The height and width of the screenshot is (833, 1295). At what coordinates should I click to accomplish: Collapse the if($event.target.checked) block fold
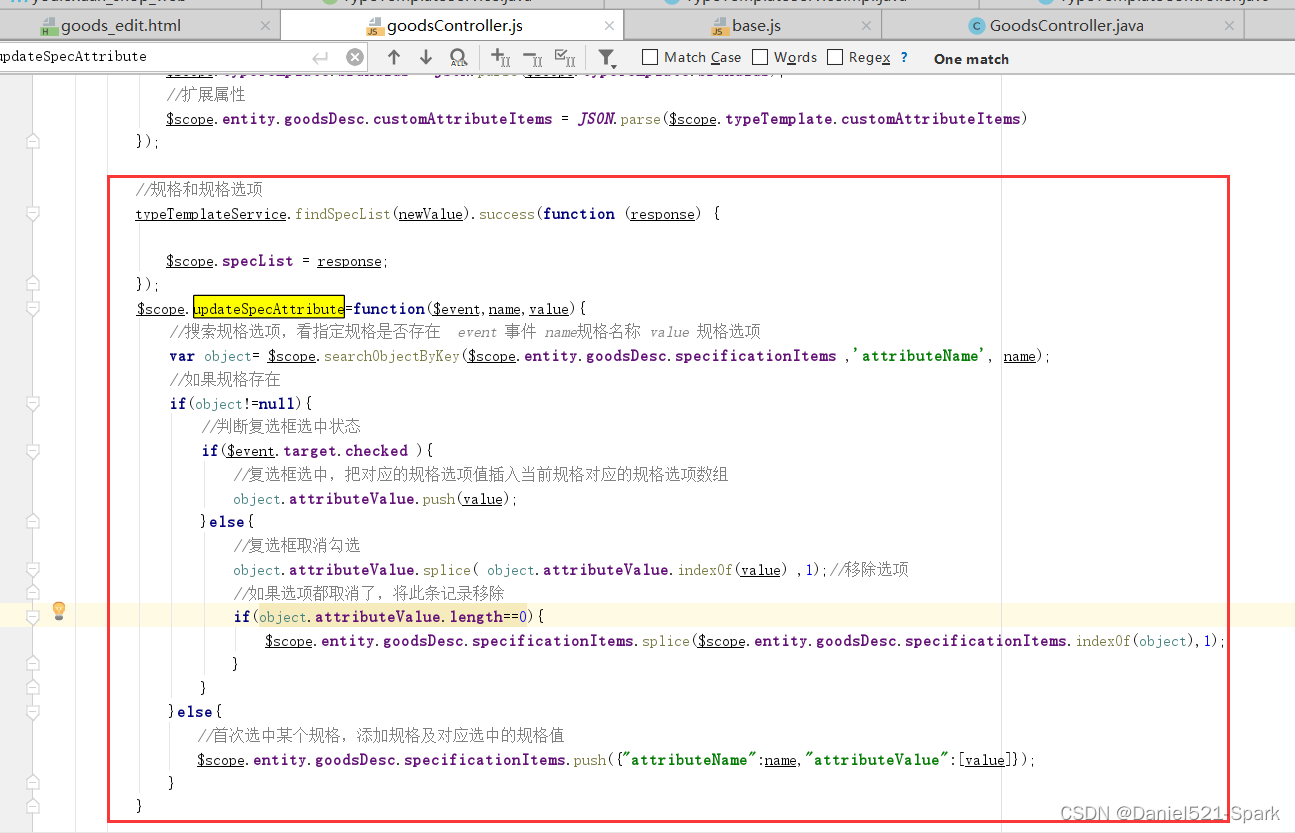(x=33, y=451)
